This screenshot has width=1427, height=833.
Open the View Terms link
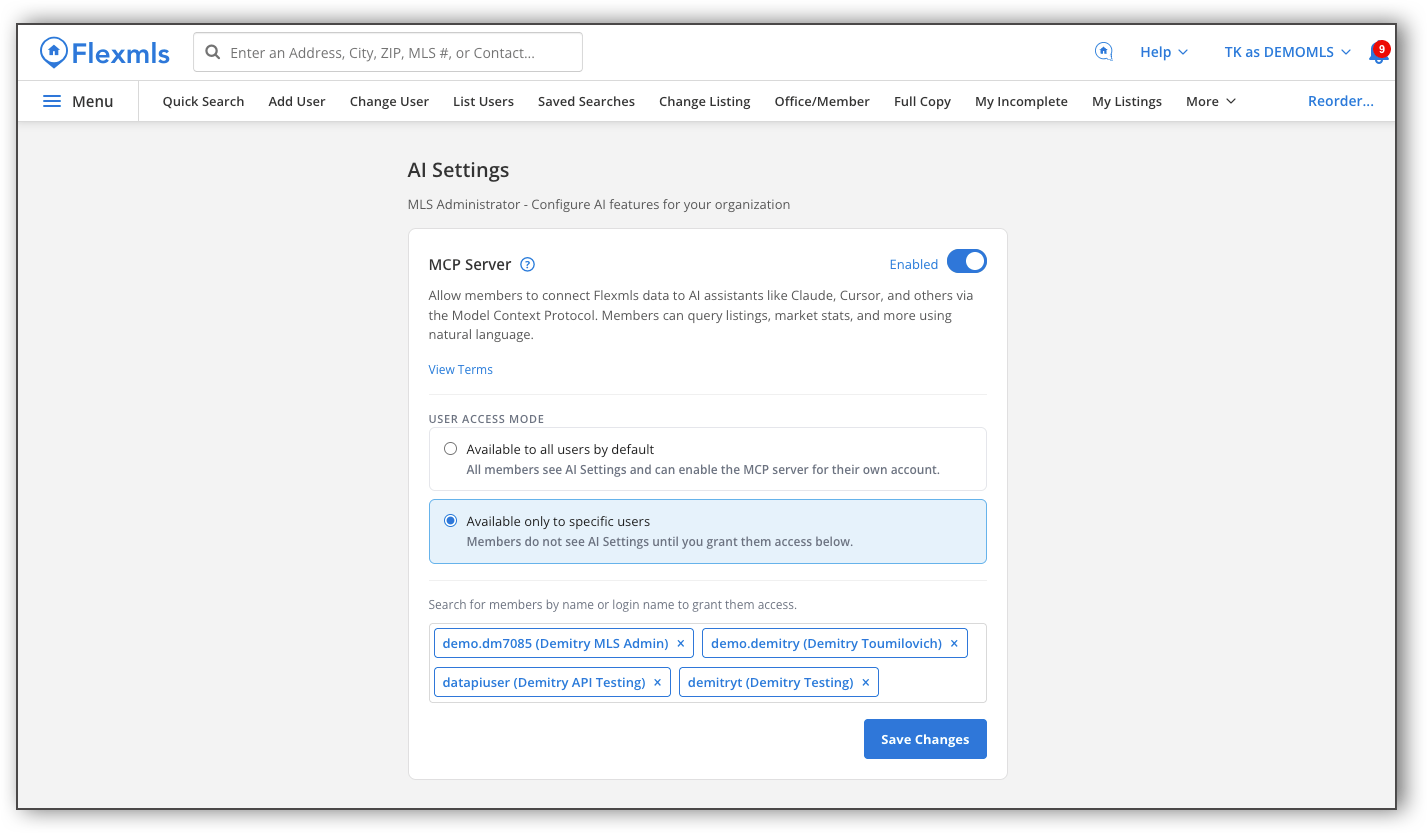point(461,369)
